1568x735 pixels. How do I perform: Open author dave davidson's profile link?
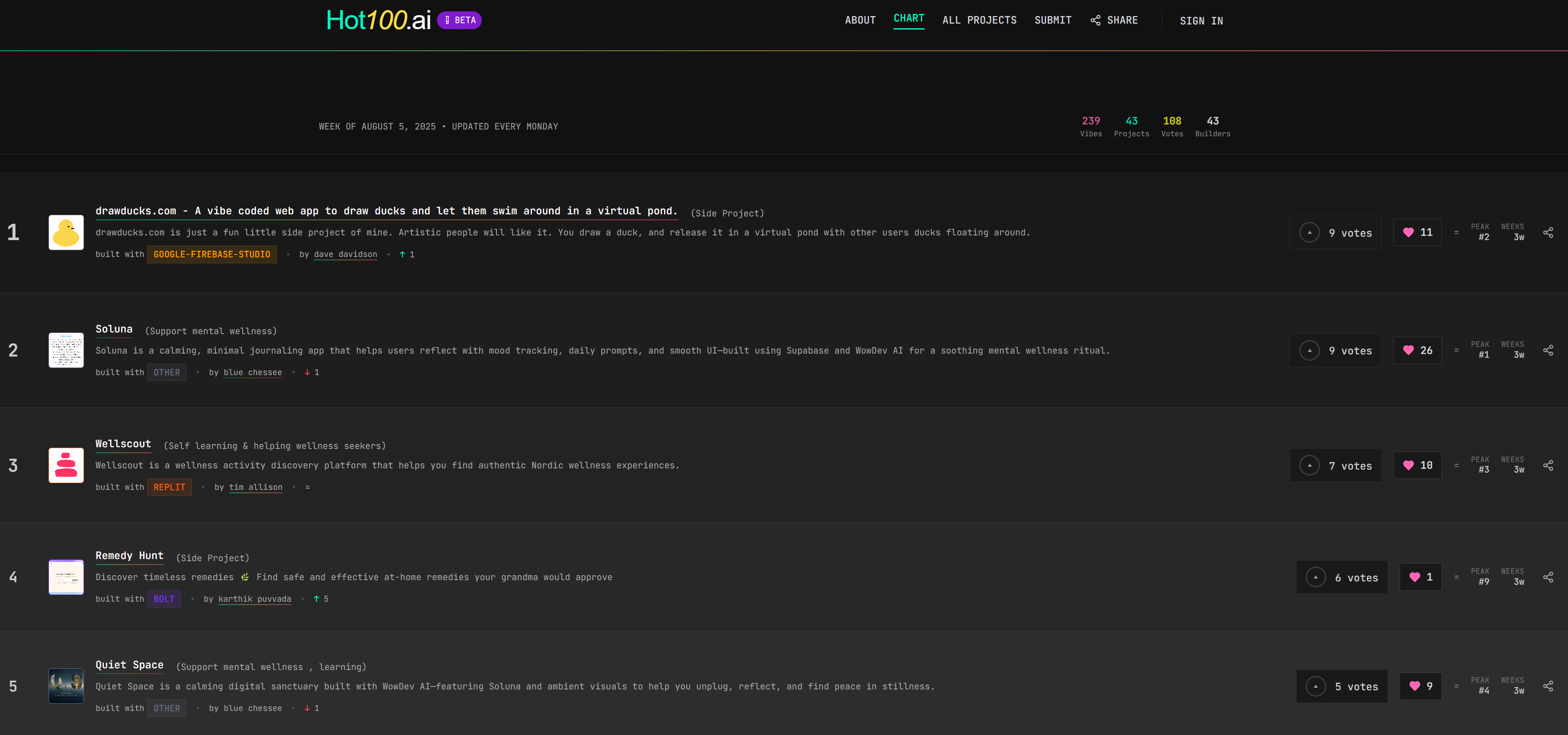point(345,254)
